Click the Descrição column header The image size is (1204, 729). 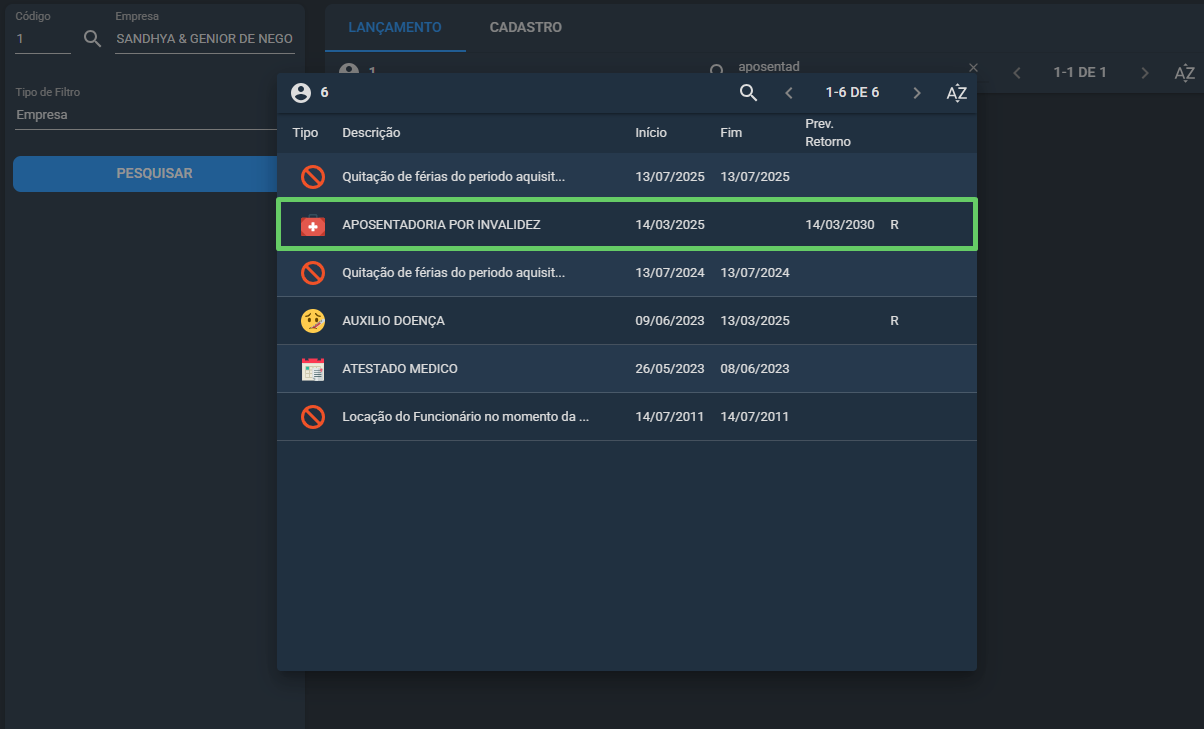point(371,133)
